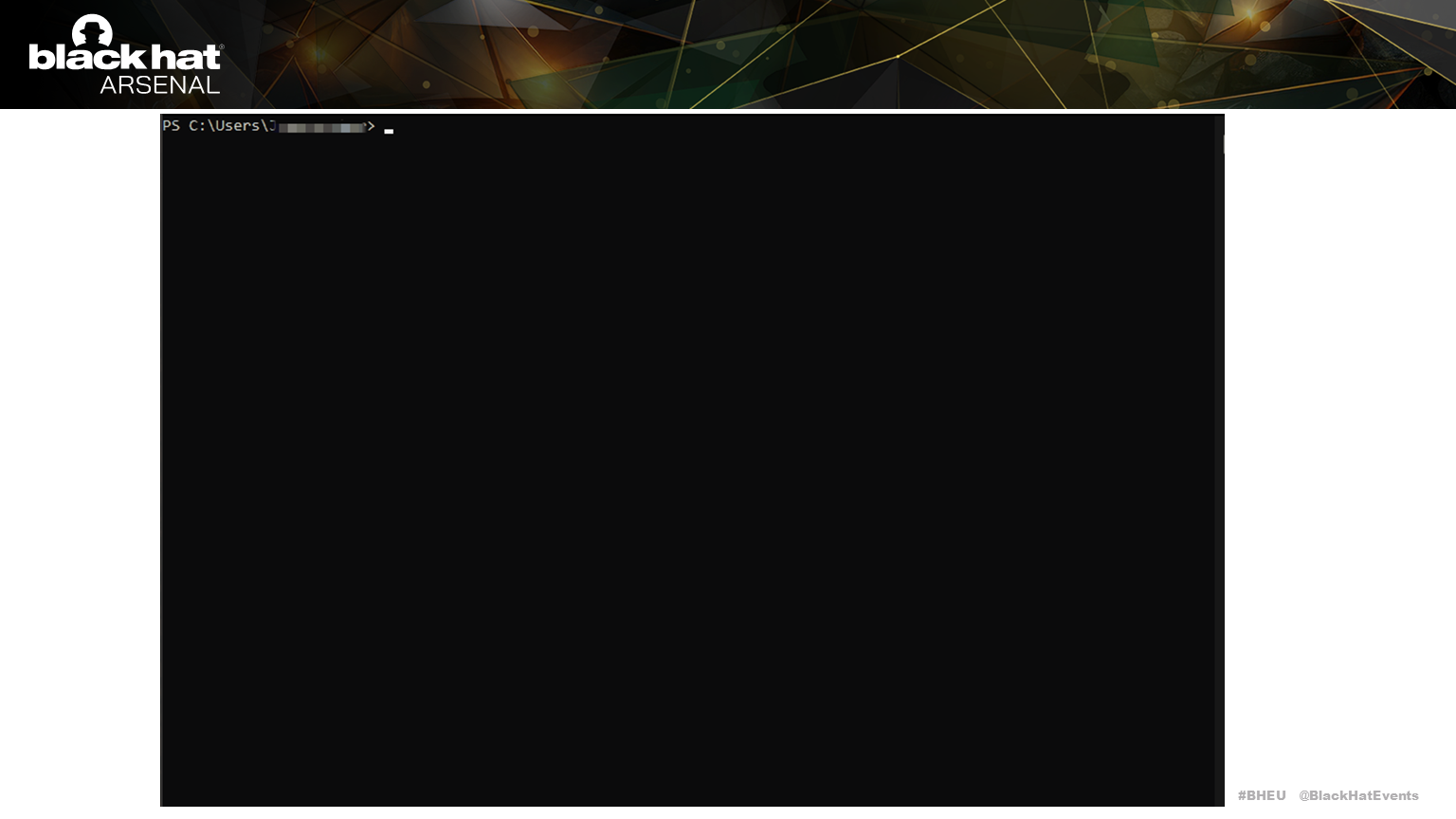
Task: Open the #BHEU hashtag
Action: click(x=1262, y=795)
